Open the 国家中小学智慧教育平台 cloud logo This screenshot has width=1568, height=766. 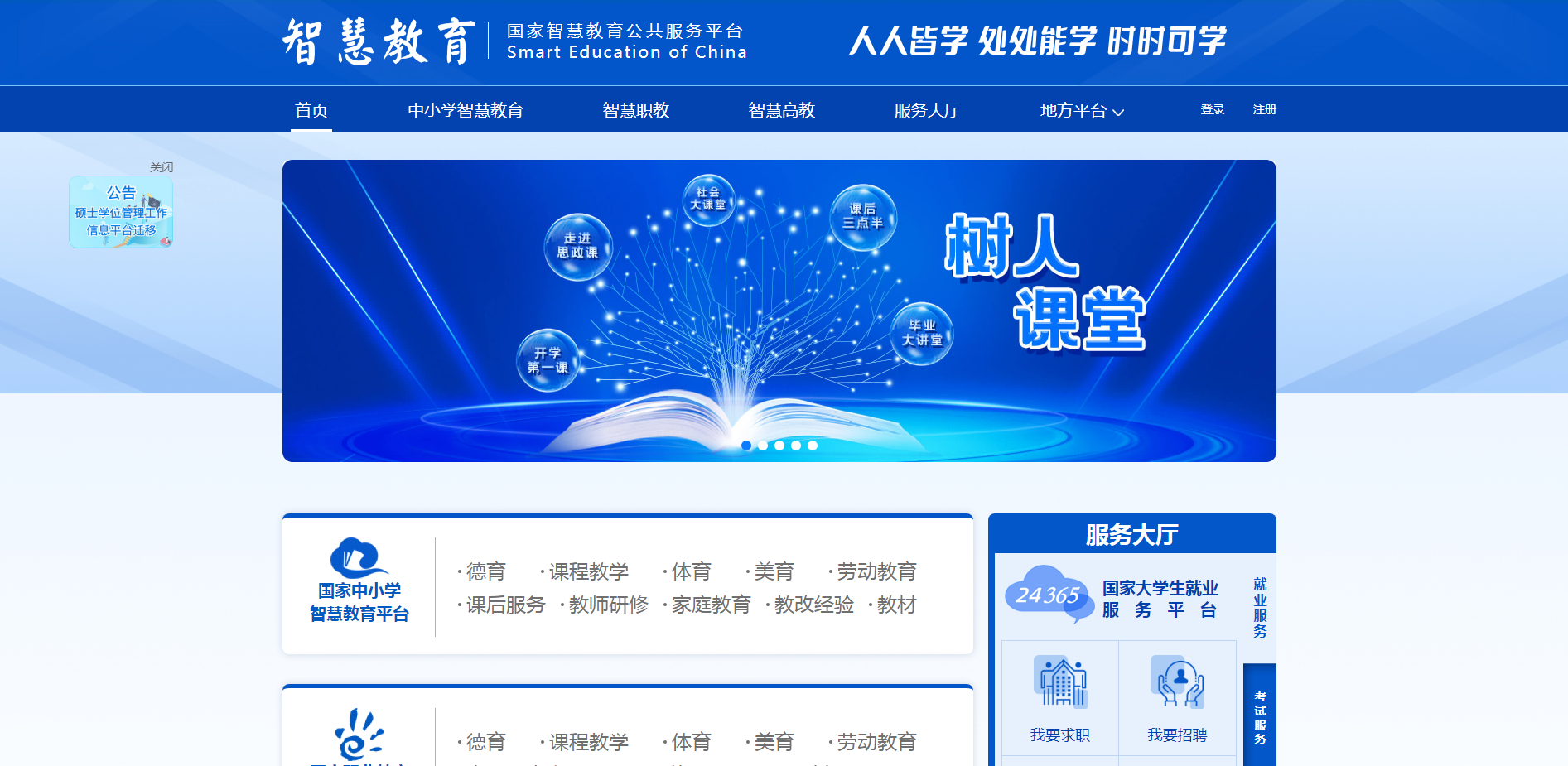[x=359, y=557]
